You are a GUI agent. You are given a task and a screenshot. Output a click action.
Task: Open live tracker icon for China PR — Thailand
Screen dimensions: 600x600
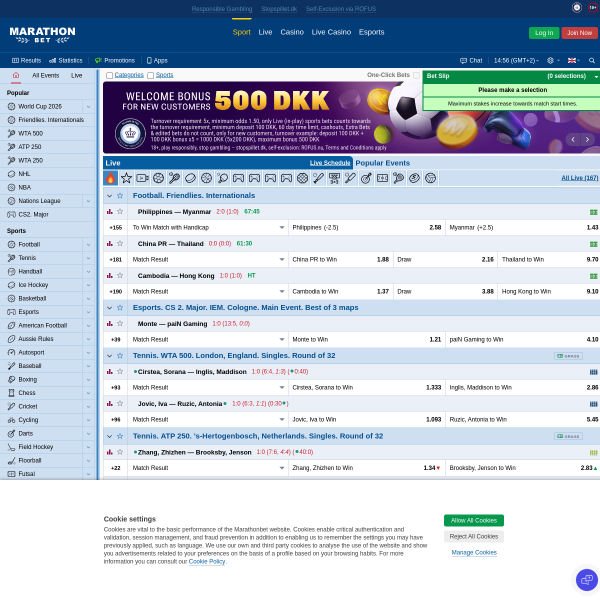593,244
